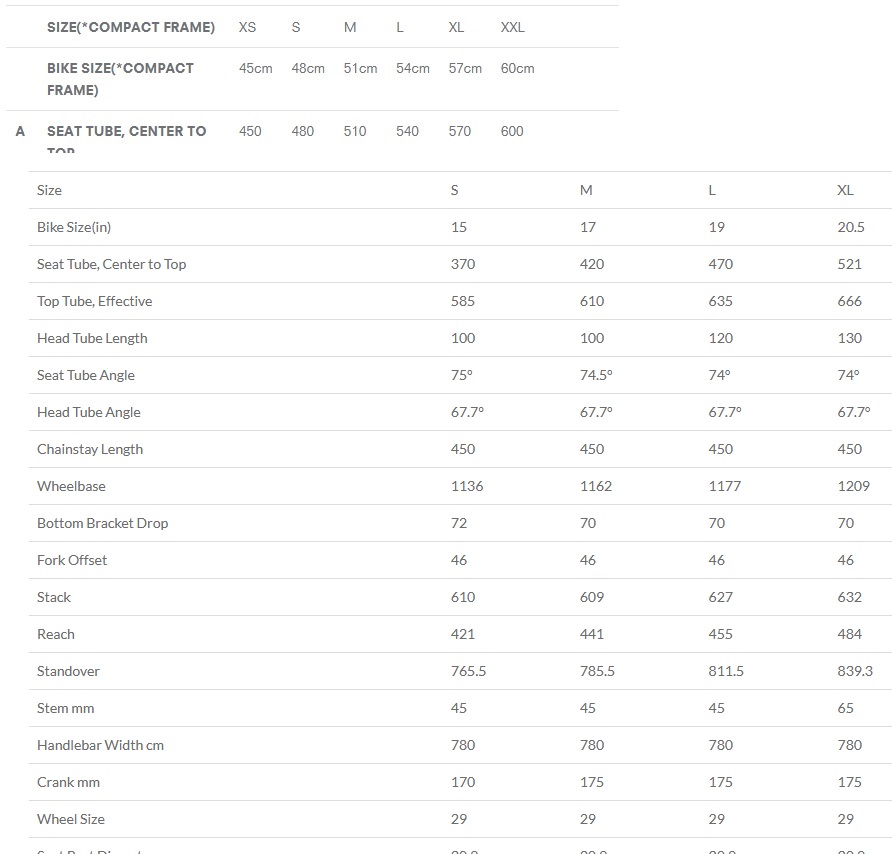Click the Stack row label
Image resolution: width=892 pixels, height=854 pixels.
(x=54, y=597)
